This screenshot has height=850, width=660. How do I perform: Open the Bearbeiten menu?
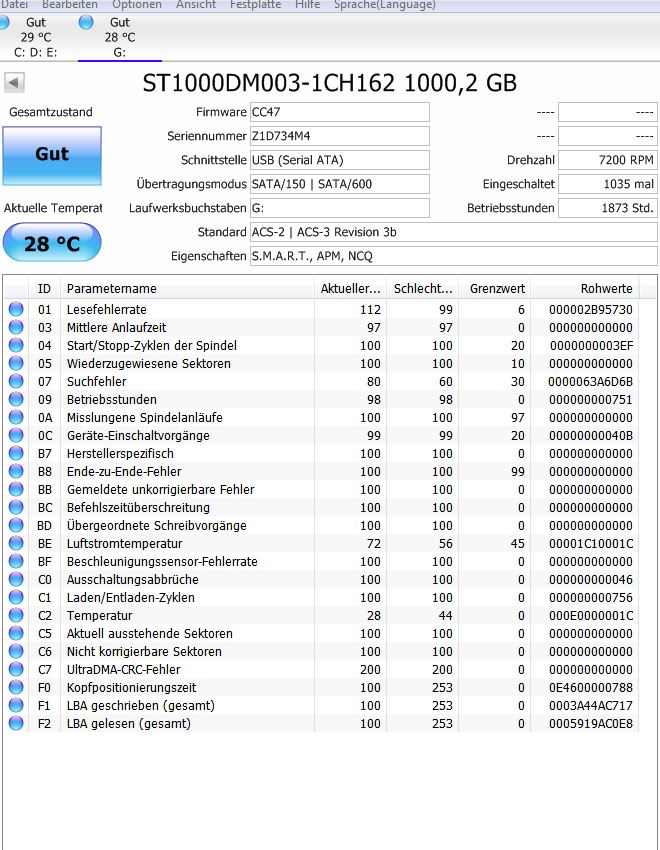click(x=70, y=5)
